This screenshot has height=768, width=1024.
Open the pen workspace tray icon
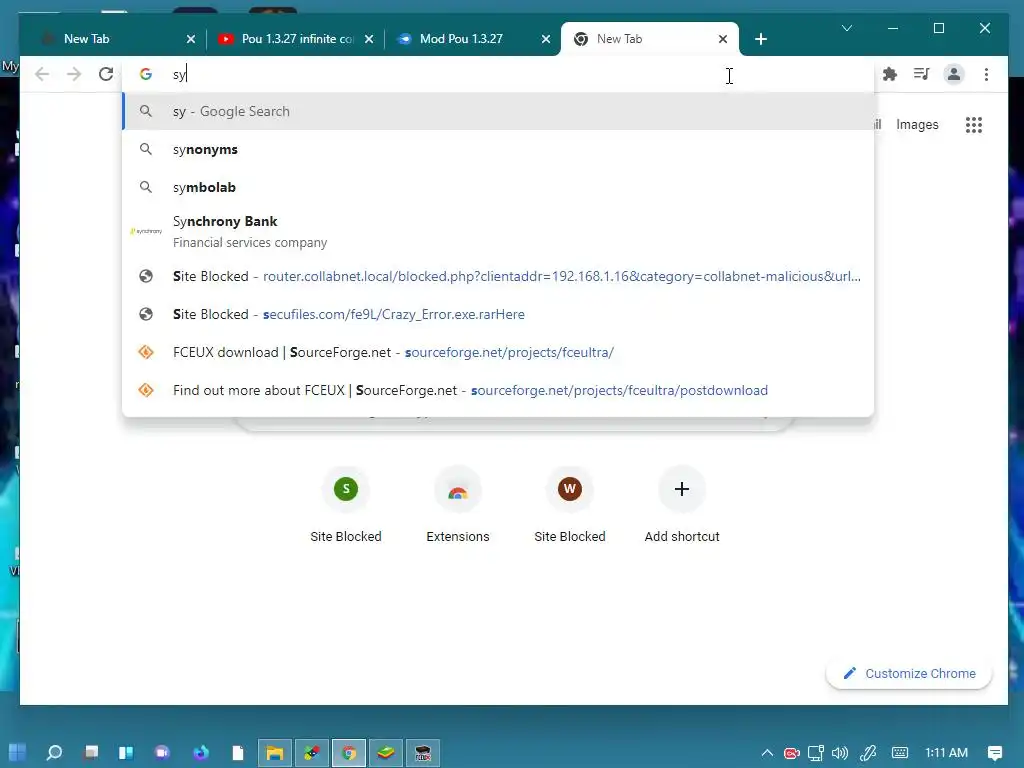tap(868, 753)
